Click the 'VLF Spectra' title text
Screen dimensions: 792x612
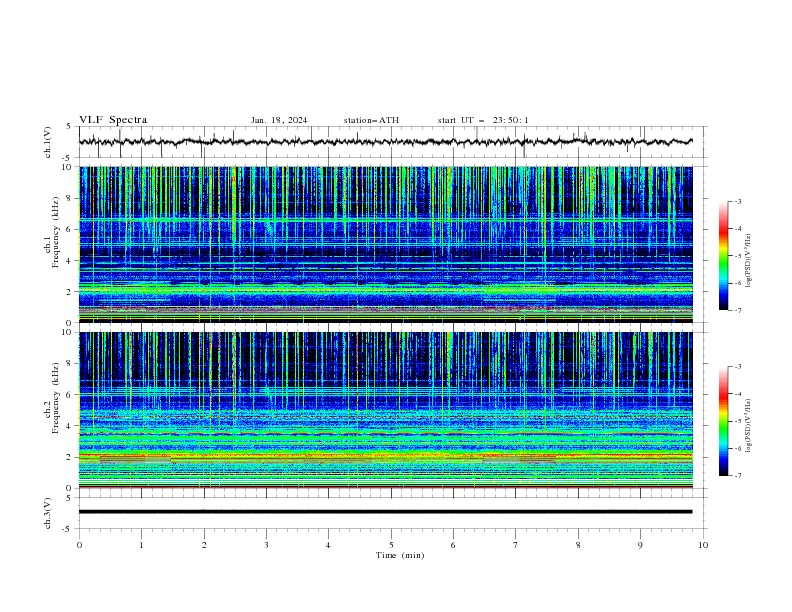(x=113, y=120)
